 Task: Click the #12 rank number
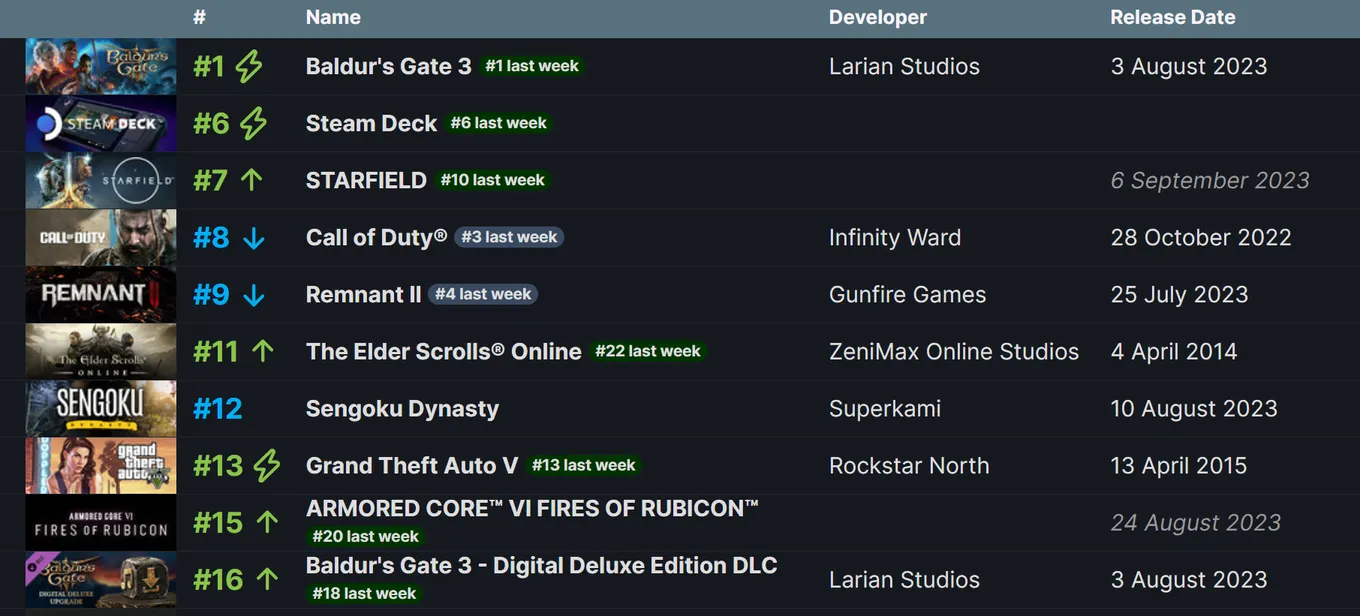[218, 409]
